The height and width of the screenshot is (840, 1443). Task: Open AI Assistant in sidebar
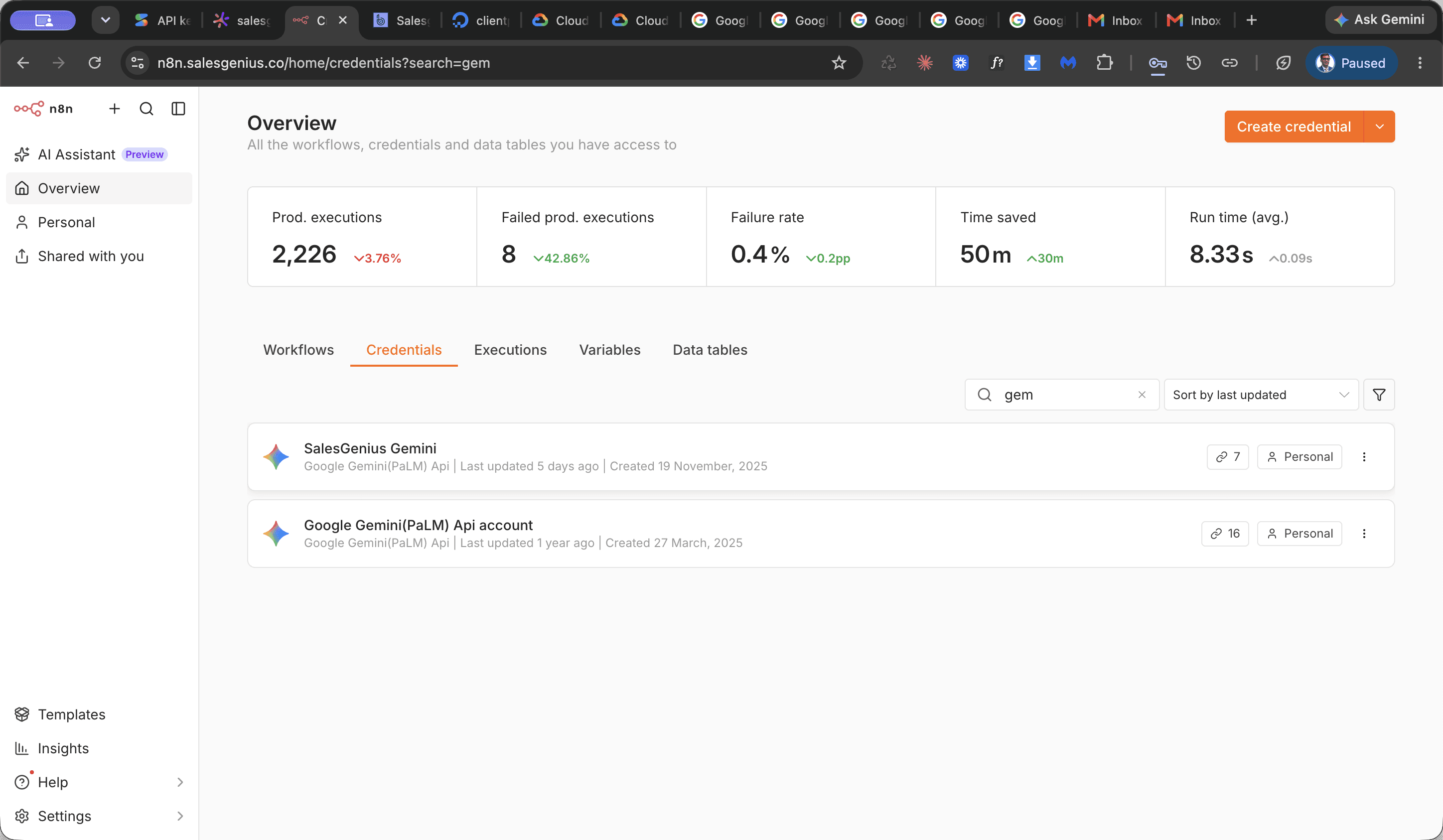tap(99, 154)
